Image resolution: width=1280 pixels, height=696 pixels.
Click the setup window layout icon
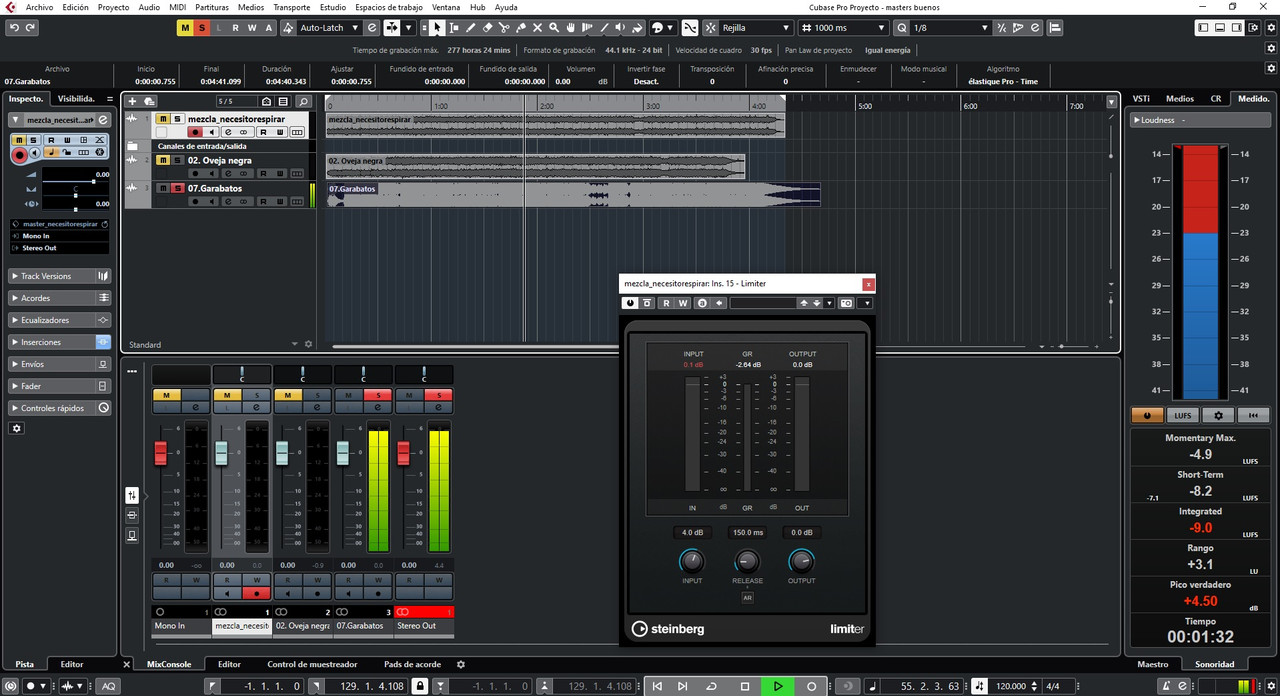(1253, 27)
